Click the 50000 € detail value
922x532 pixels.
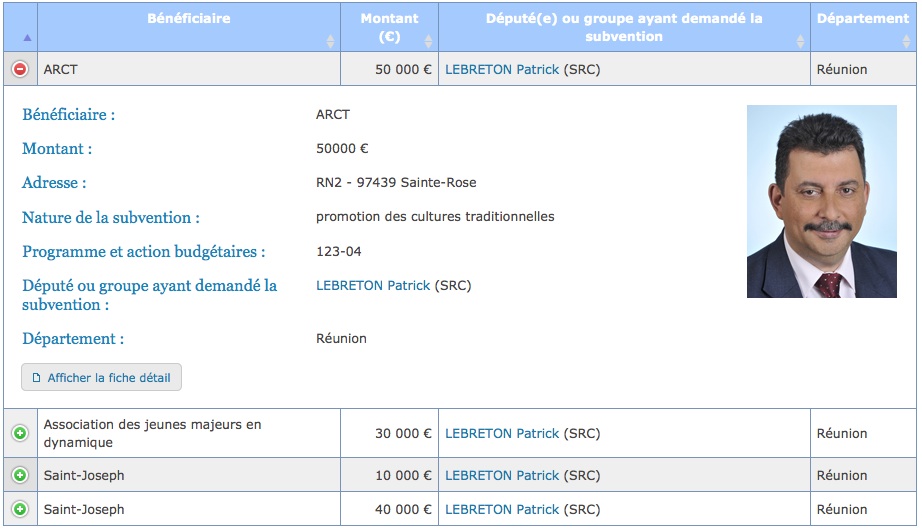click(x=342, y=149)
